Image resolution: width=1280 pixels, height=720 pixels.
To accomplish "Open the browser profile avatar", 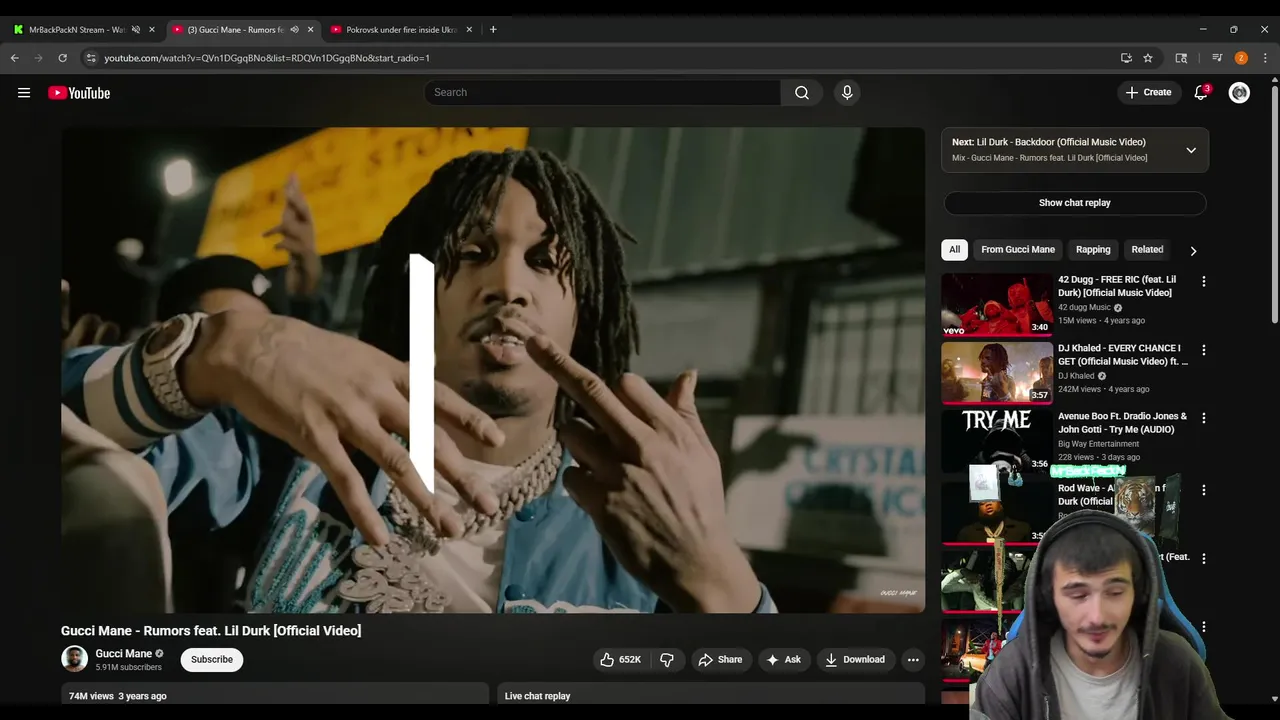I will (x=1241, y=58).
